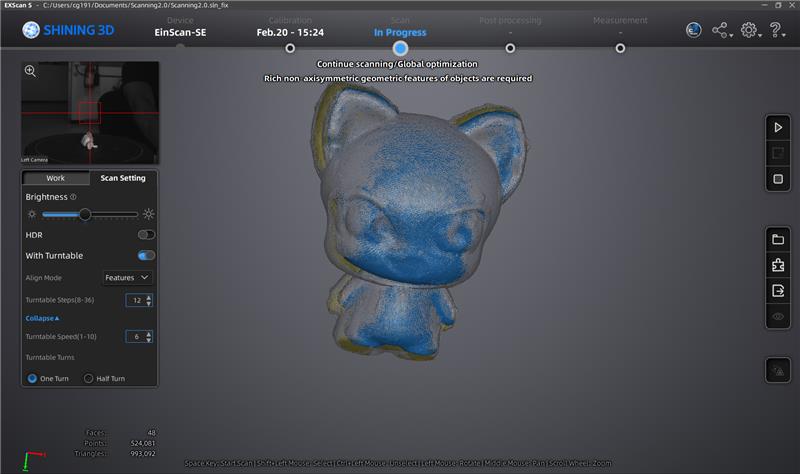The image size is (800, 474).
Task: Click the dimmed select region icon
Action: [778, 153]
